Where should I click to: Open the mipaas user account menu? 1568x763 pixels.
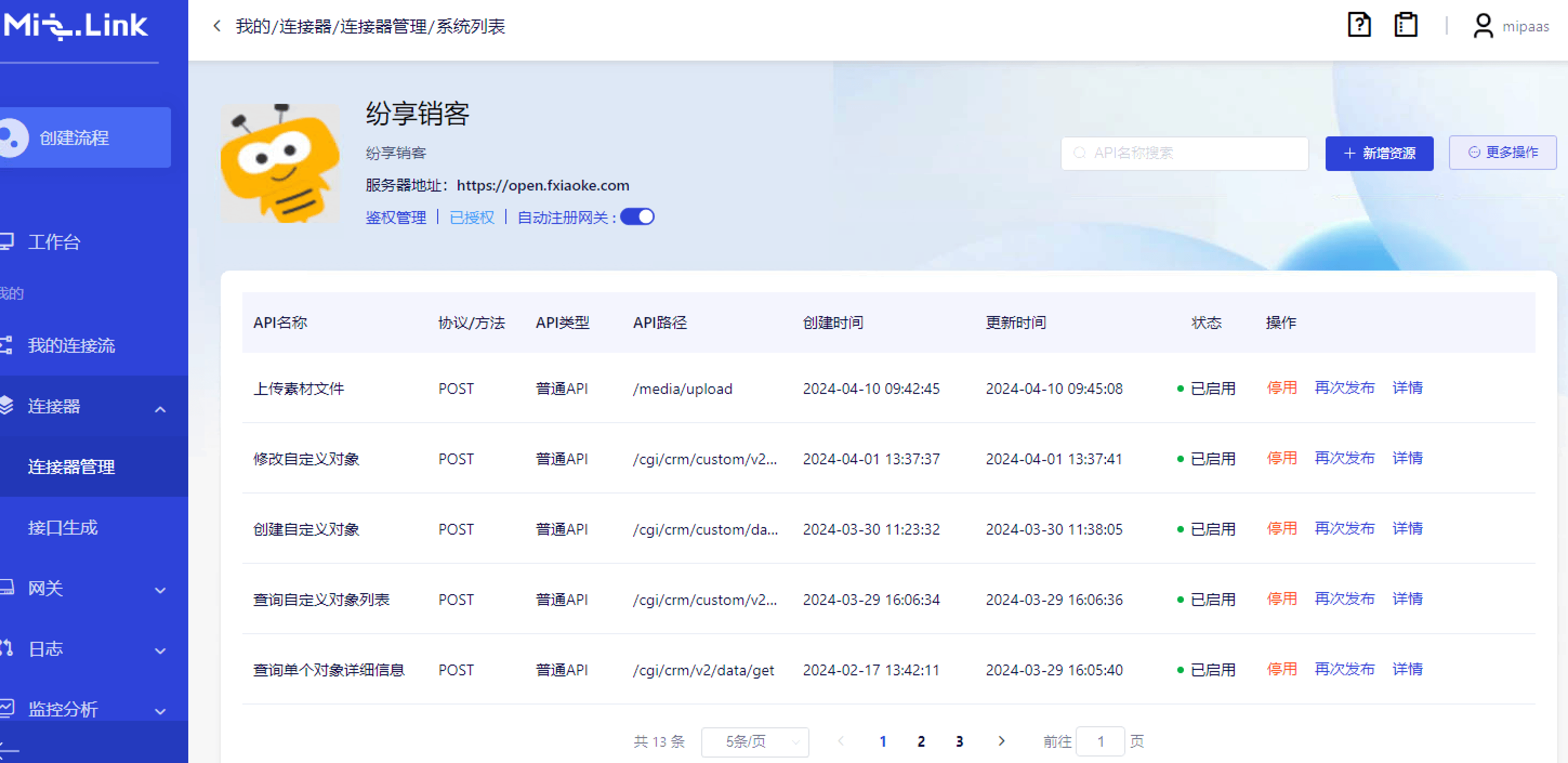click(1510, 26)
